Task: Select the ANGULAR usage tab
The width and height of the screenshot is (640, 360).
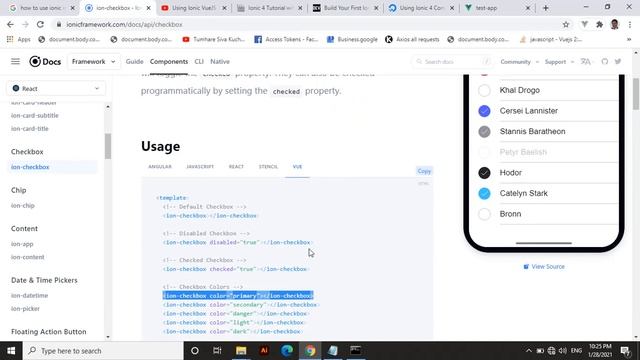Action: click(160, 167)
